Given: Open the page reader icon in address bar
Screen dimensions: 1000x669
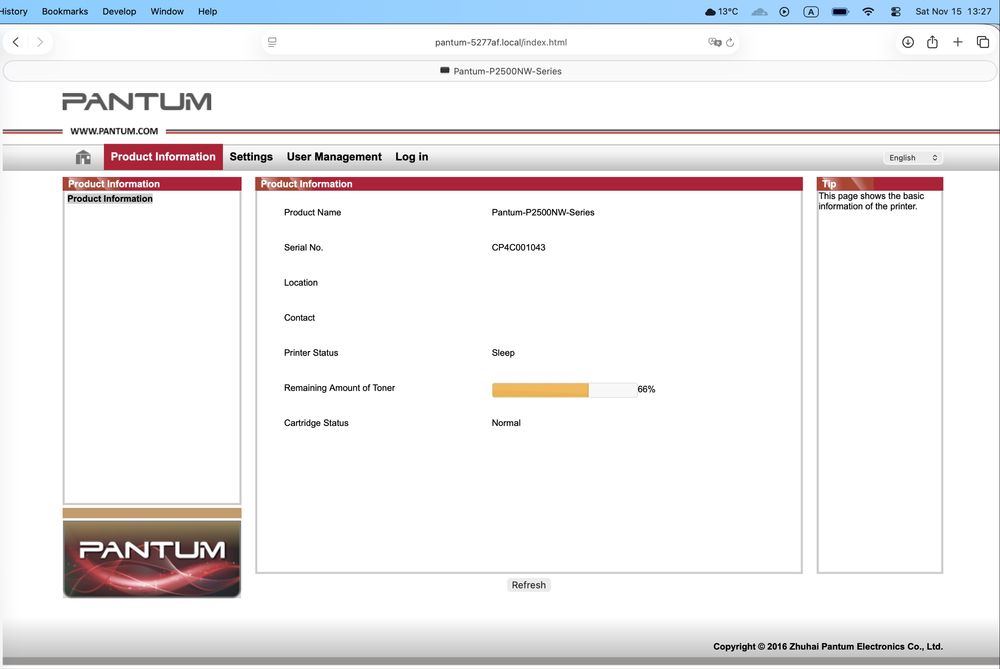Looking at the screenshot, I should pyautogui.click(x=272, y=42).
